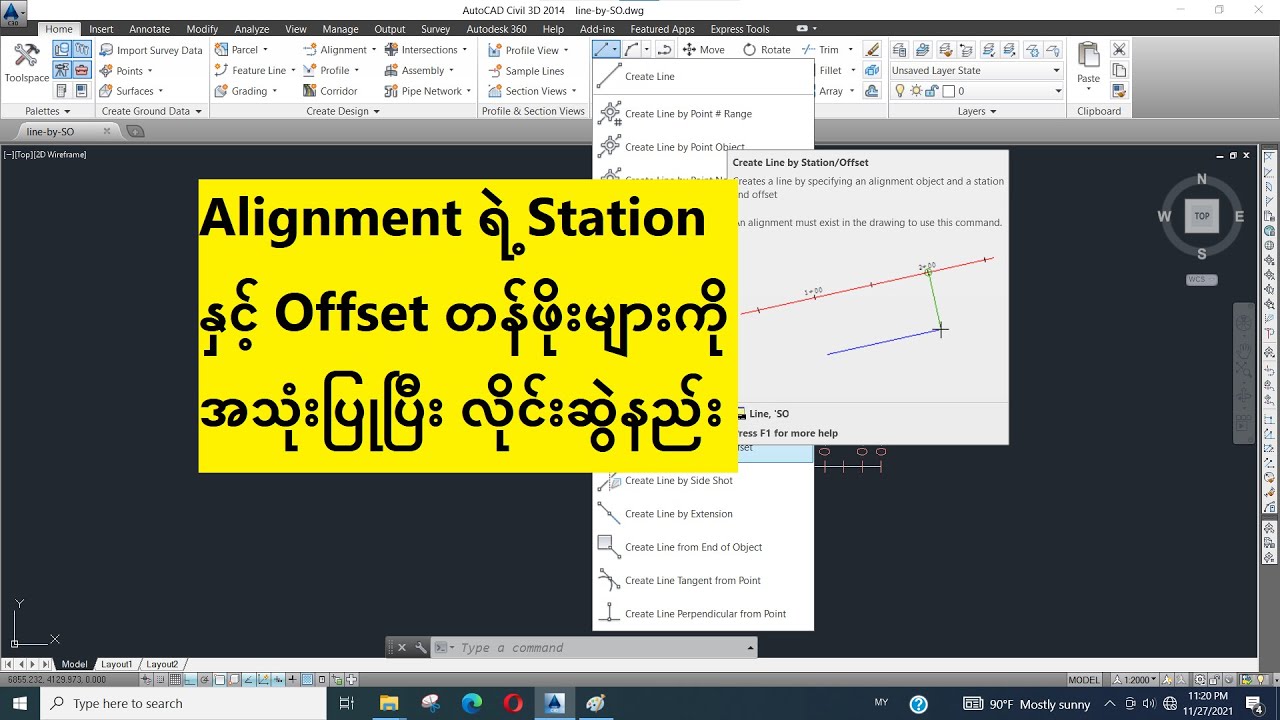The image size is (1280, 720).
Task: Click the Corridor tool
Action: click(x=331, y=91)
